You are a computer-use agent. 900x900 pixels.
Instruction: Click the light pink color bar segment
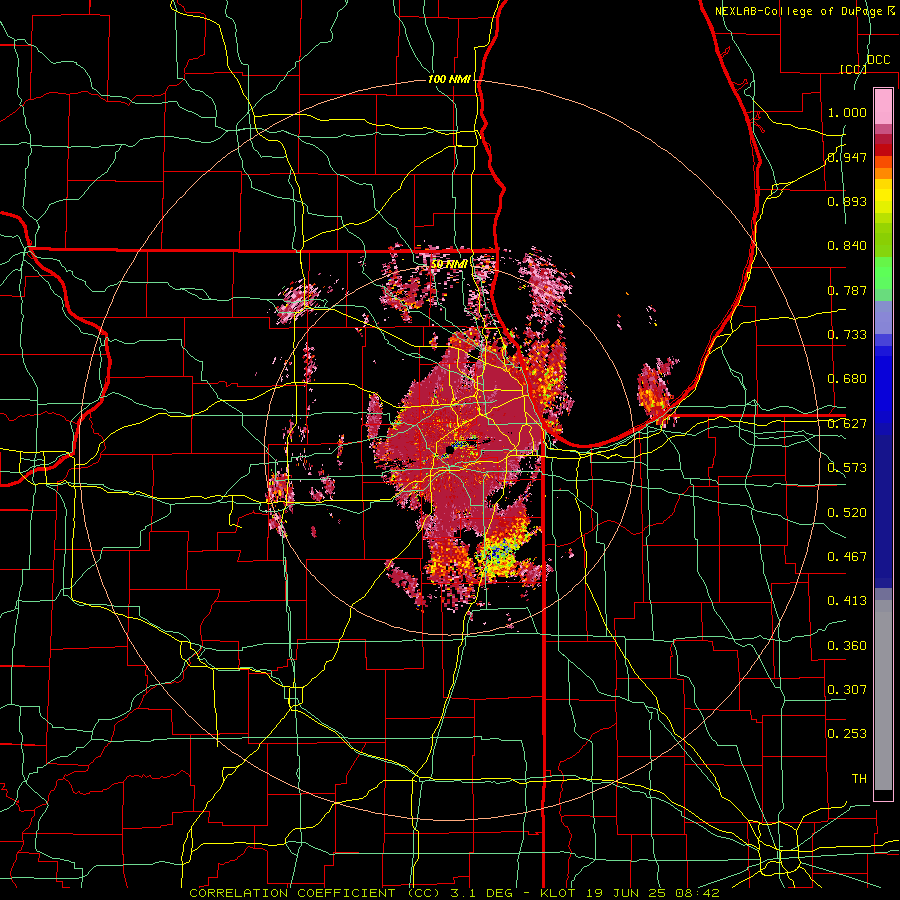(x=883, y=106)
